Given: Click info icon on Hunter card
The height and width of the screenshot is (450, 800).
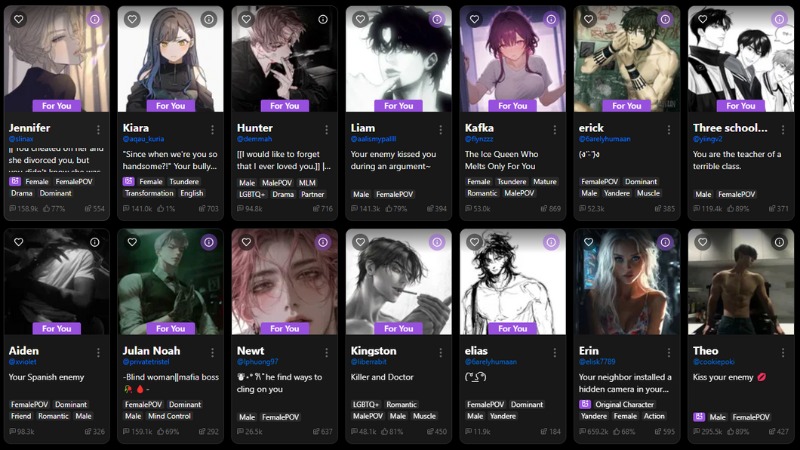Looking at the screenshot, I should (323, 19).
